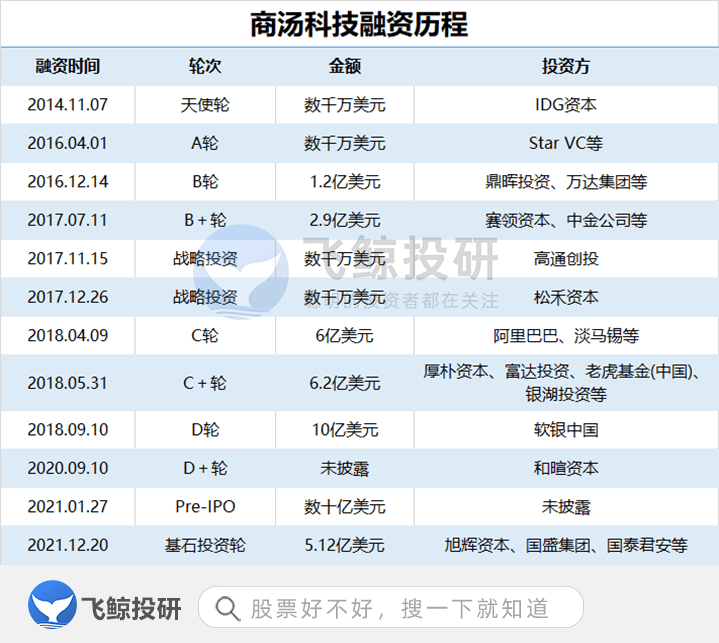Select the date cell 2021.01.27
Viewport: 719px width, 643px height.
67,507
